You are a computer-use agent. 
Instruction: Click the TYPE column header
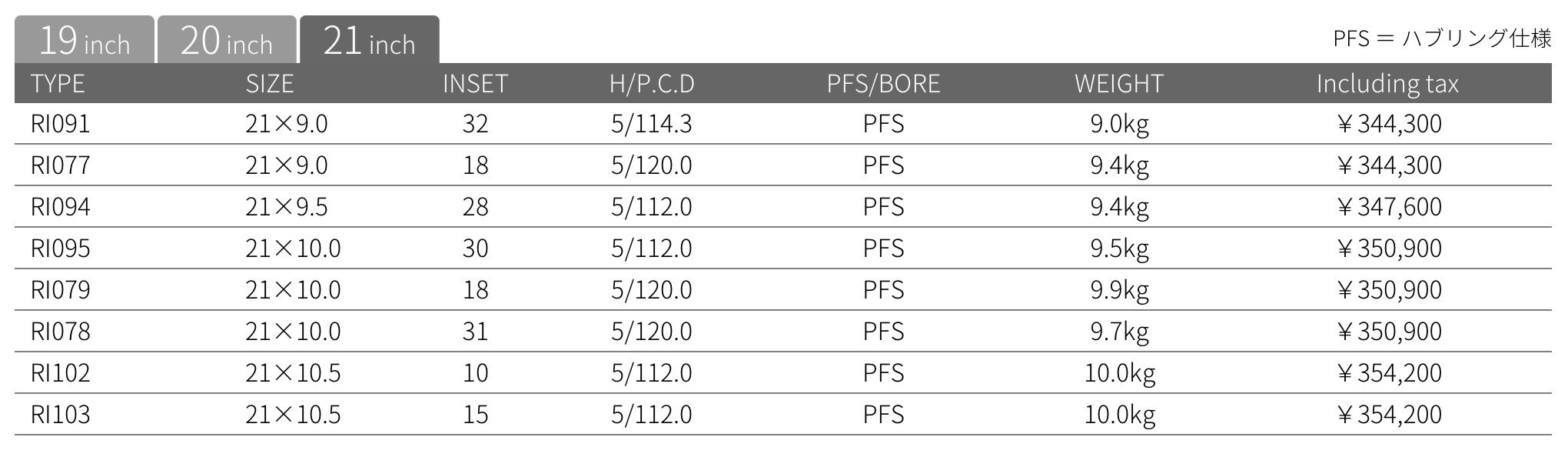click(x=58, y=83)
